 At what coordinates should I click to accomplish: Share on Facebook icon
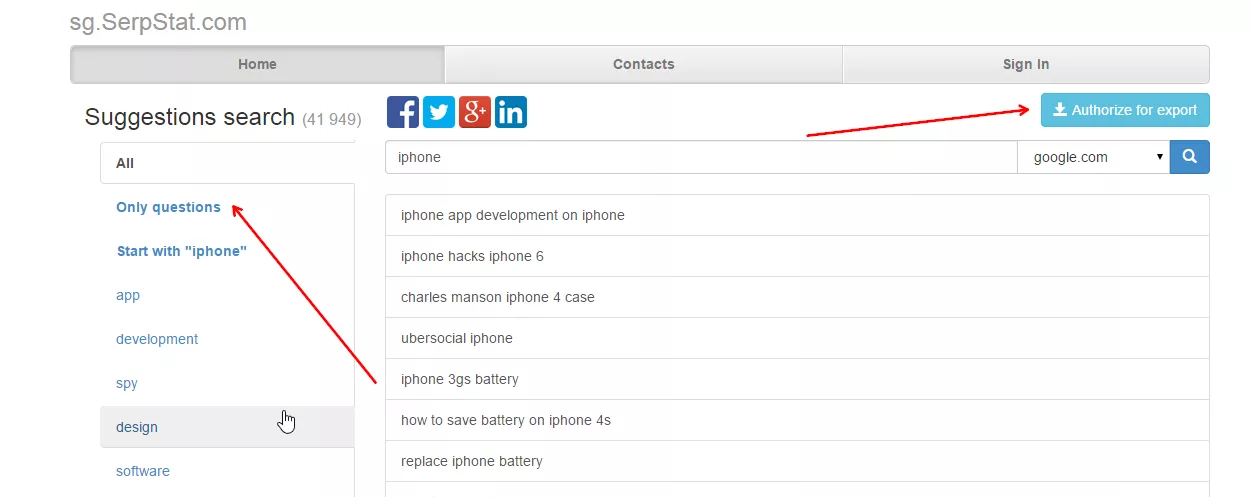[403, 112]
